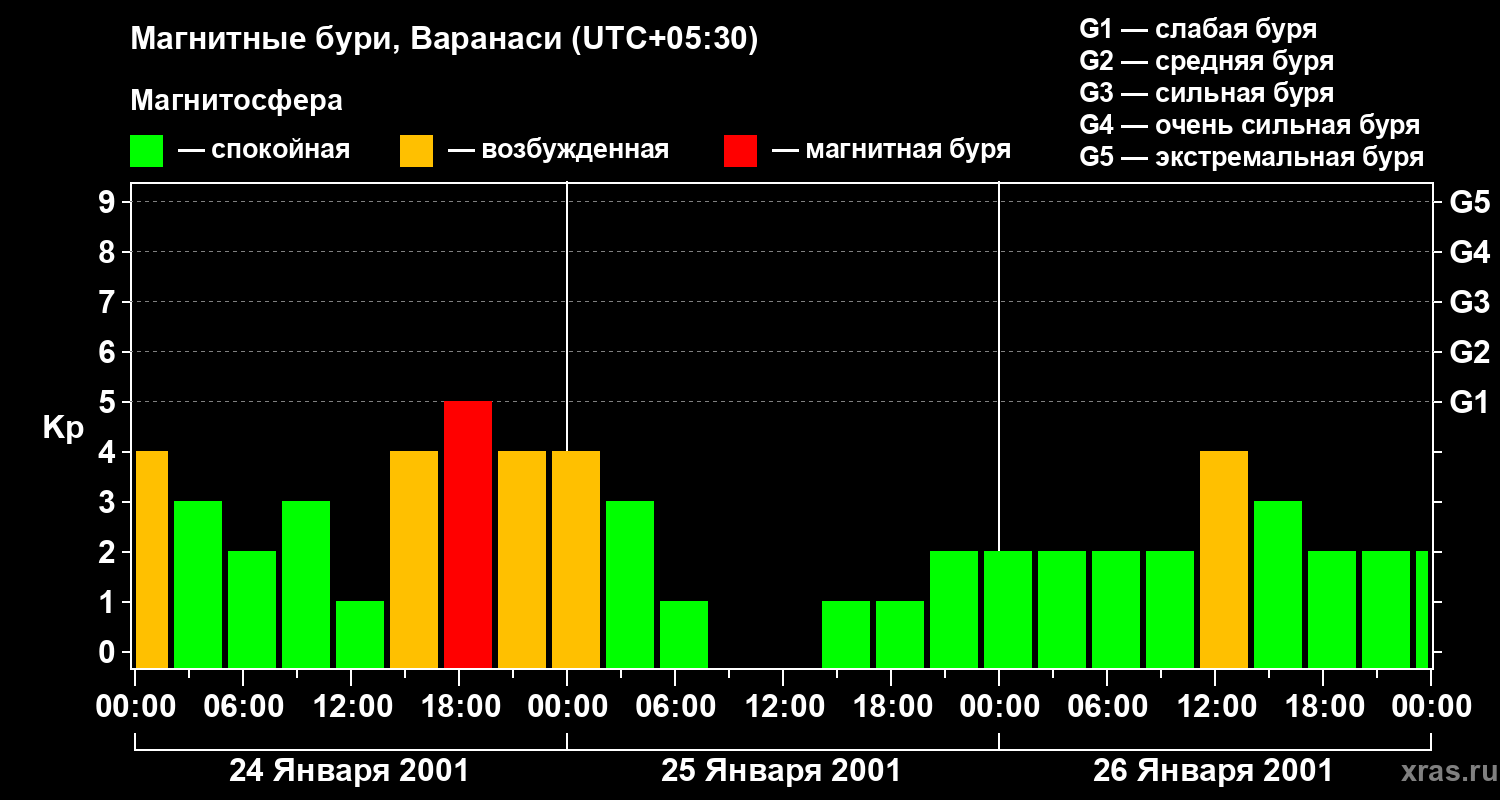
Task: Click the green Kp 3 bar on 26 Января
Action: tap(1278, 584)
